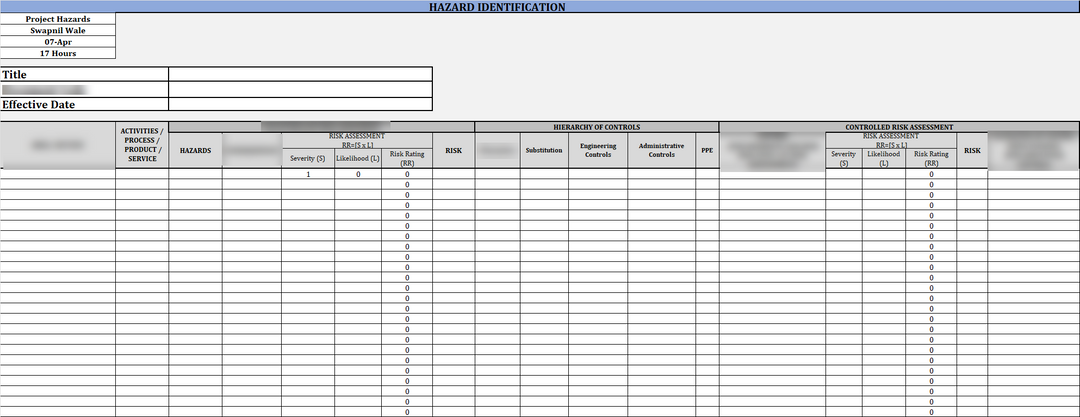
Task: Select the empty field beside Effective Date
Action: [300, 105]
